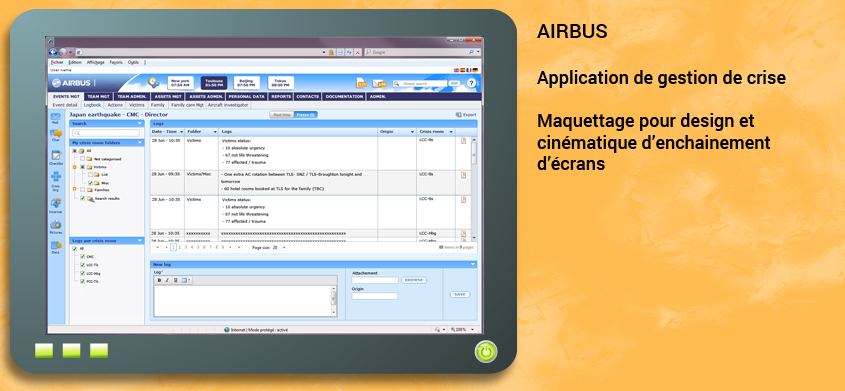845x391 pixels.
Task: Open the Chat sidebar icon
Action: (x=55, y=134)
